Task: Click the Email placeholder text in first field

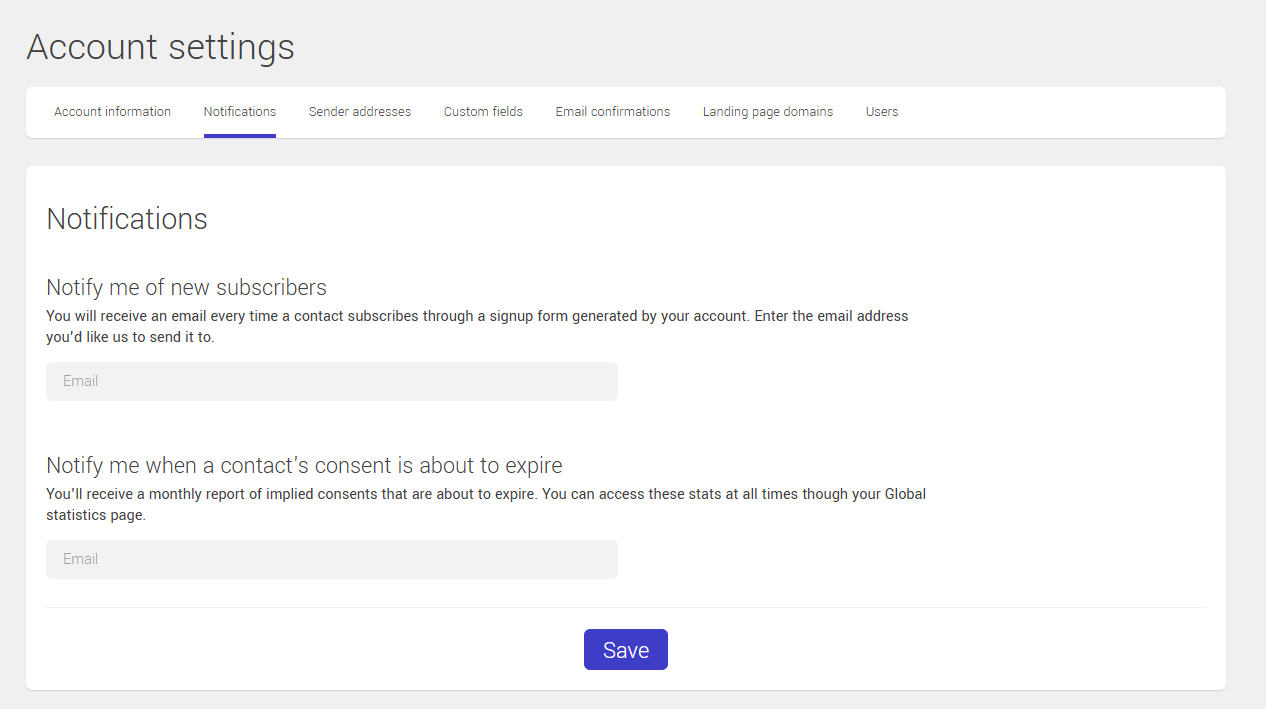Action: point(81,381)
